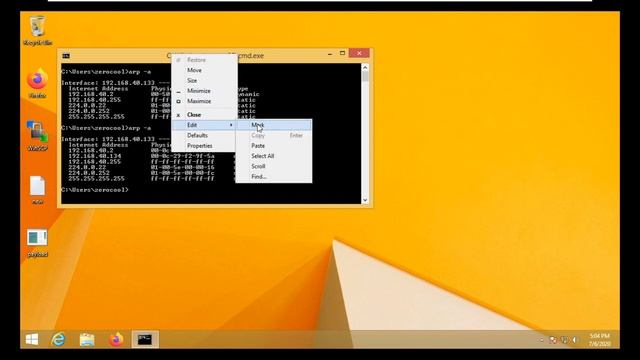Choose Scroll in the Edit submenu
Image resolution: width=640 pixels, height=360 pixels.
coord(273,166)
